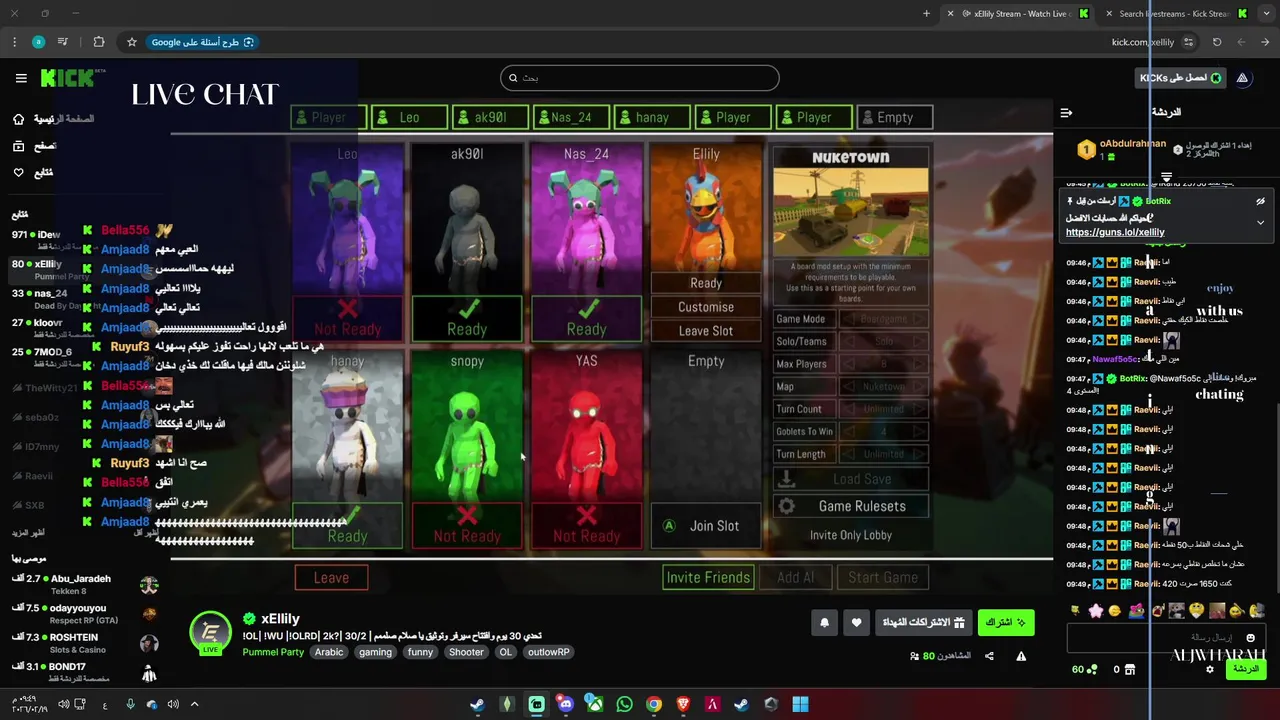Click the funny tag
This screenshot has width=1280, height=720.
pyautogui.click(x=420, y=652)
